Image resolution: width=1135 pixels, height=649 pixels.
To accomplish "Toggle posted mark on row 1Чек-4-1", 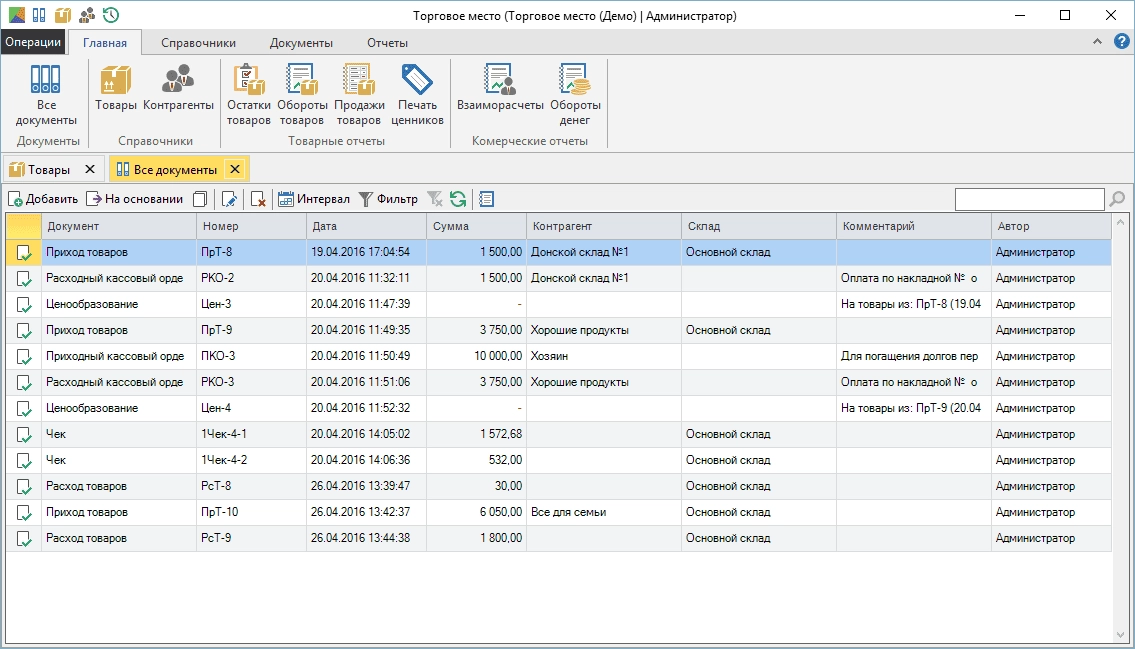I will 24,435.
